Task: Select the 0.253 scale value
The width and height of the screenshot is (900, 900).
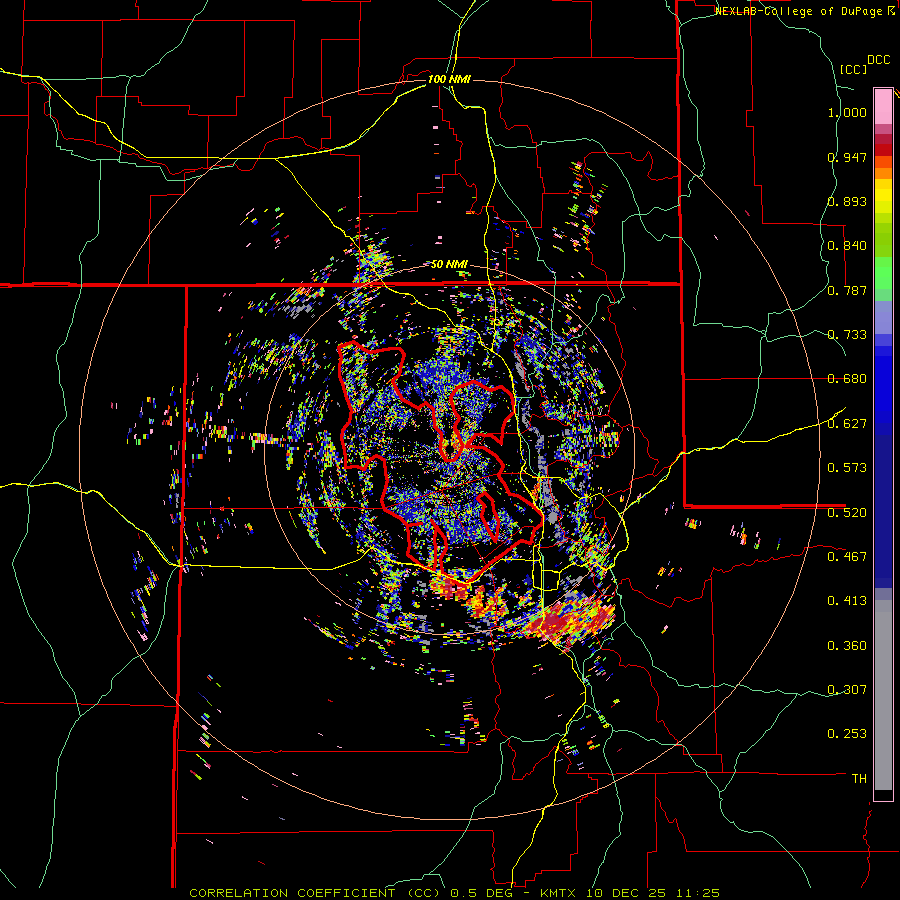Action: click(847, 734)
